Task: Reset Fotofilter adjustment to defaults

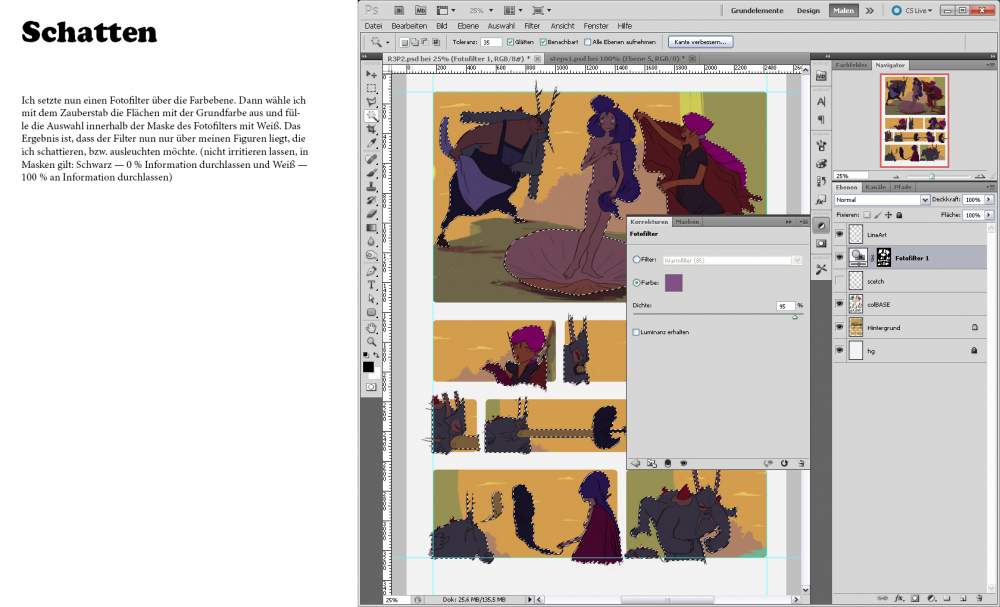Action: (785, 463)
